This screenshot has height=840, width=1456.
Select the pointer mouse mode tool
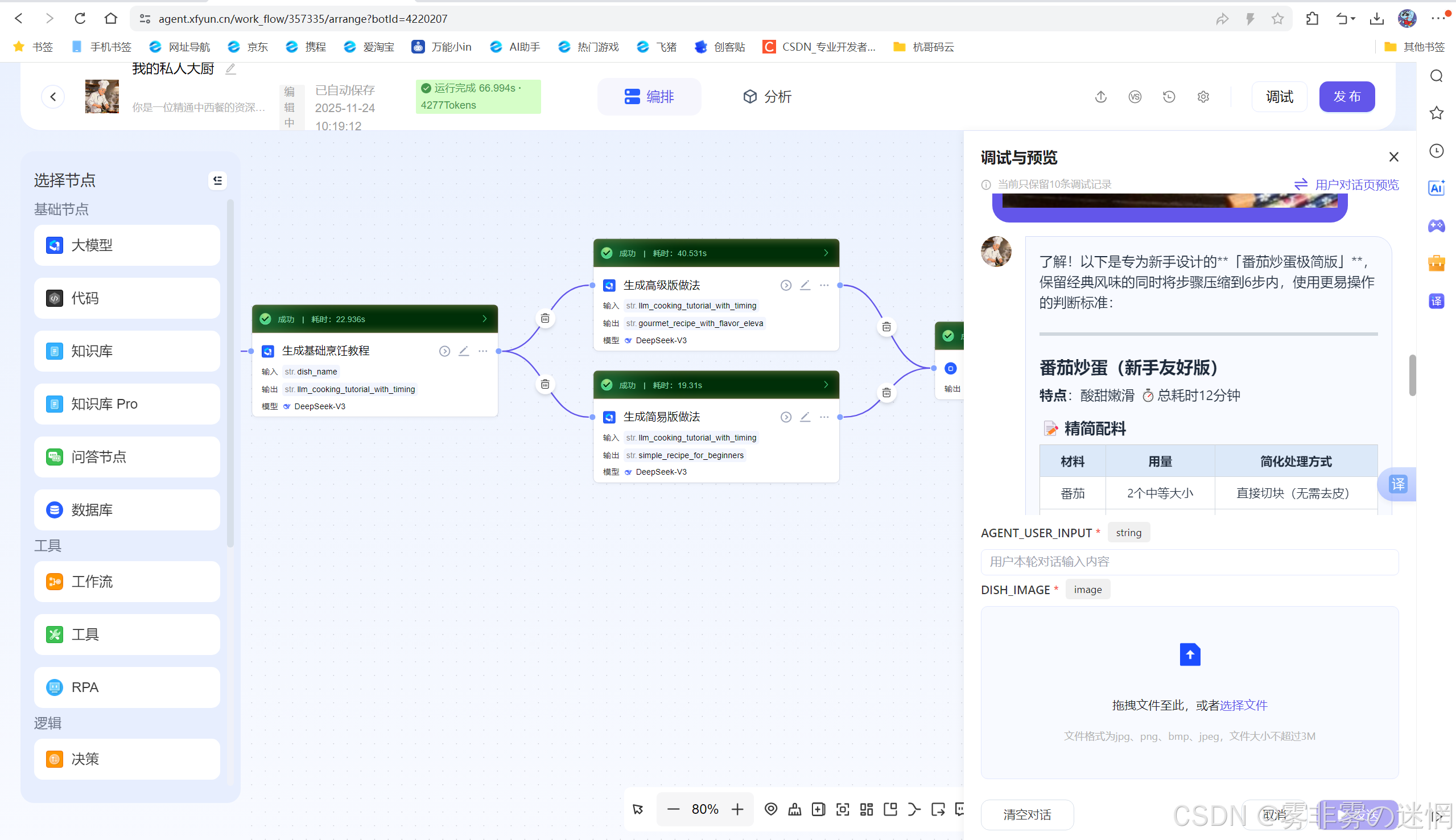(x=638, y=809)
